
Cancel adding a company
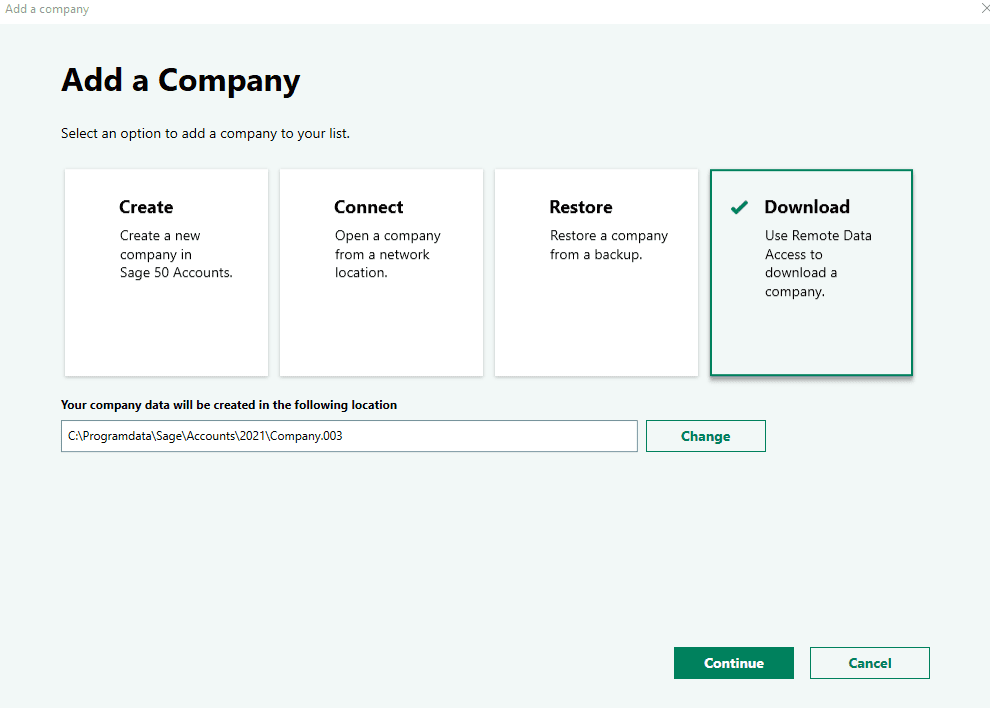pyautogui.click(x=869, y=662)
